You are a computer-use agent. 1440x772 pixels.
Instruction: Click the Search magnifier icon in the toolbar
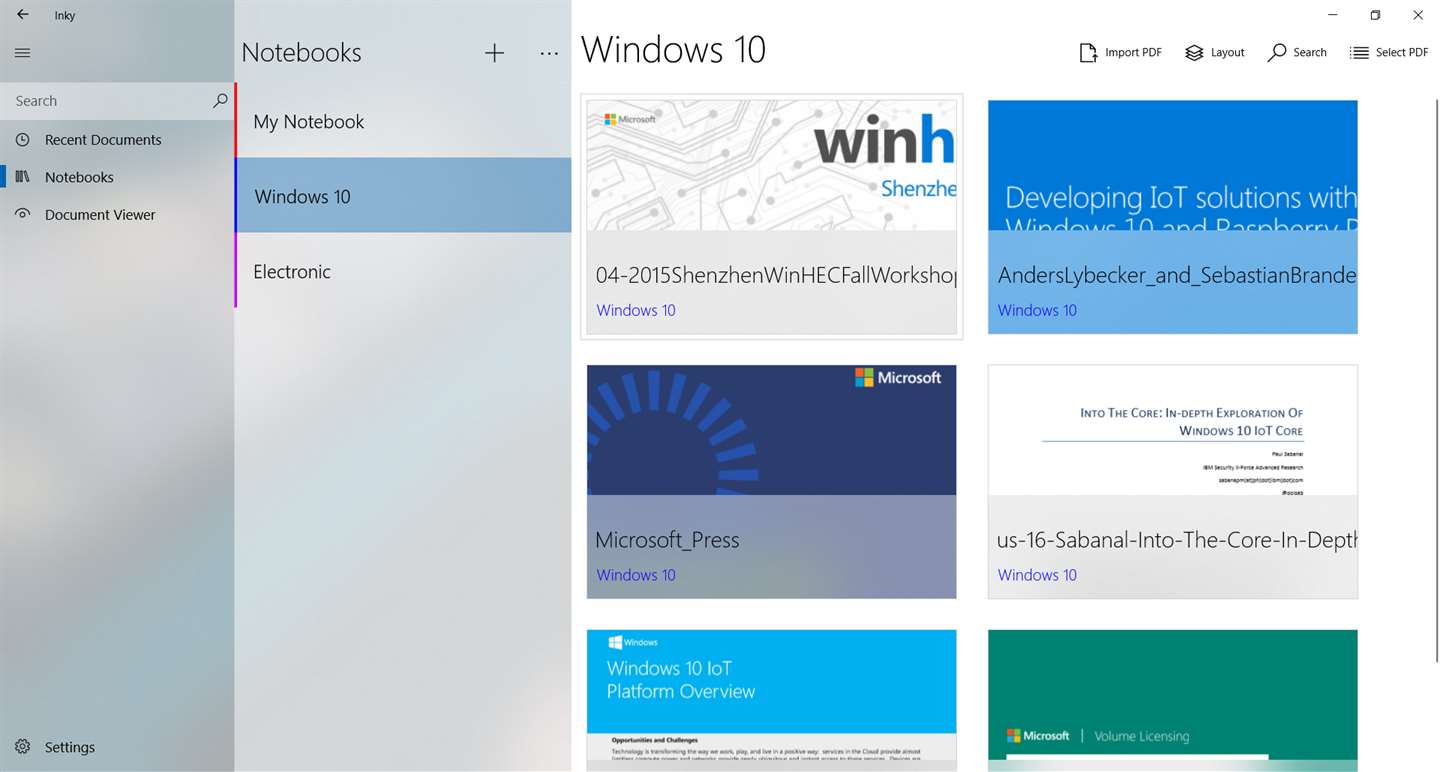[1277, 53]
